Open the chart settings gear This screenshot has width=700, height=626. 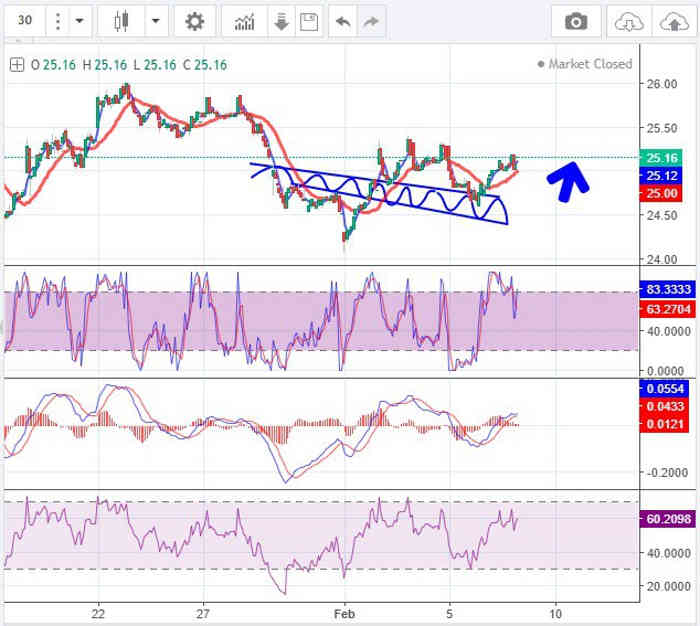(x=194, y=21)
